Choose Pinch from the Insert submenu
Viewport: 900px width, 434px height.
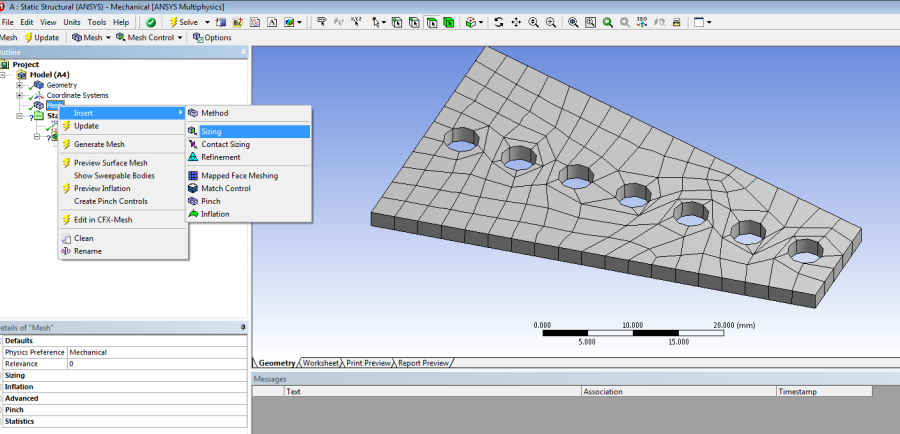point(248,201)
